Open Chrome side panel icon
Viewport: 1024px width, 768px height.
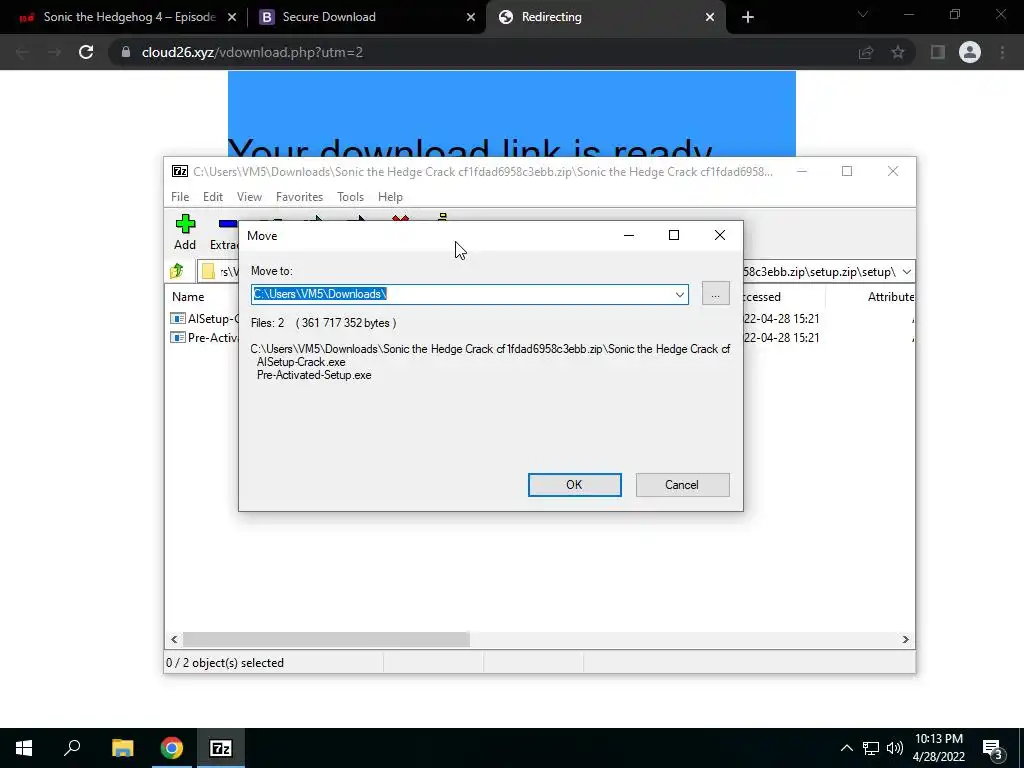pyautogui.click(x=938, y=52)
